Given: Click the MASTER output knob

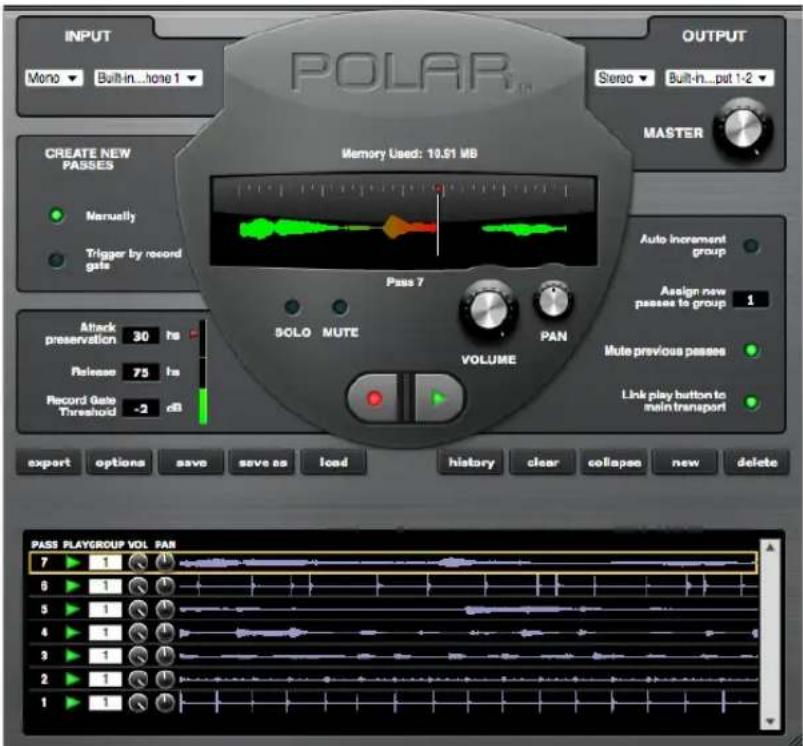Looking at the screenshot, I should tap(743, 128).
